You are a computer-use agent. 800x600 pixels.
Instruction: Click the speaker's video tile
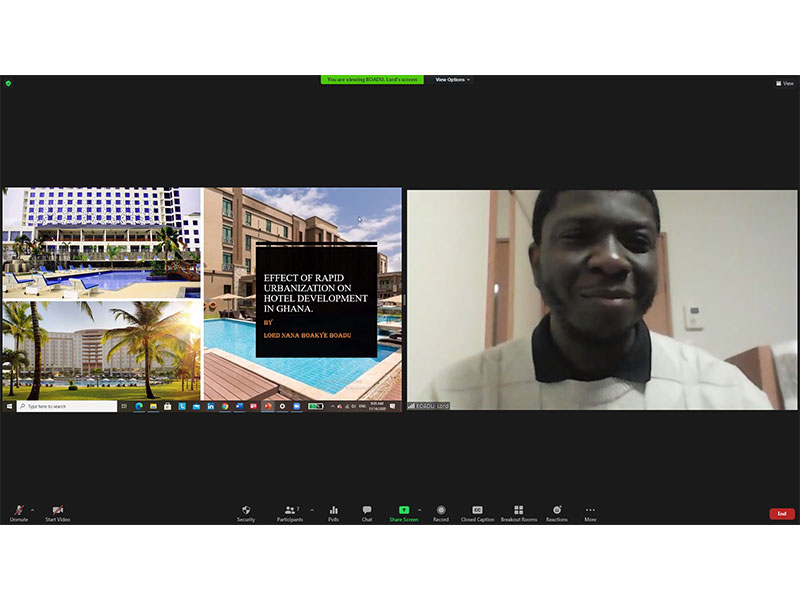(602, 298)
